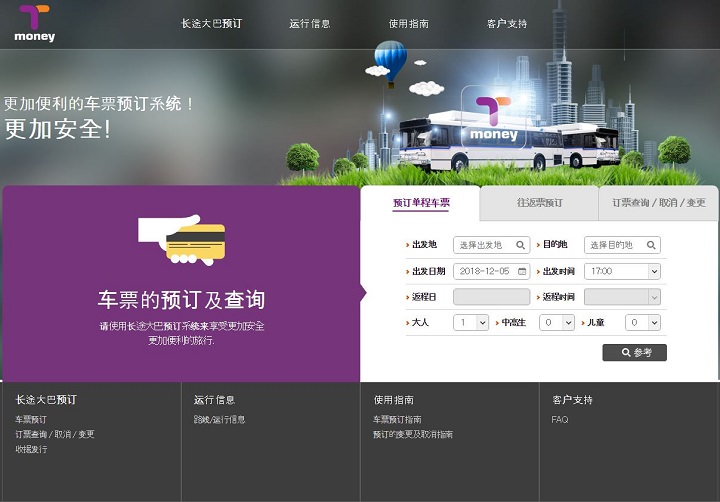Open the 大人 passenger count dropdown
Viewport: 720px width, 502px height.
pos(471,322)
